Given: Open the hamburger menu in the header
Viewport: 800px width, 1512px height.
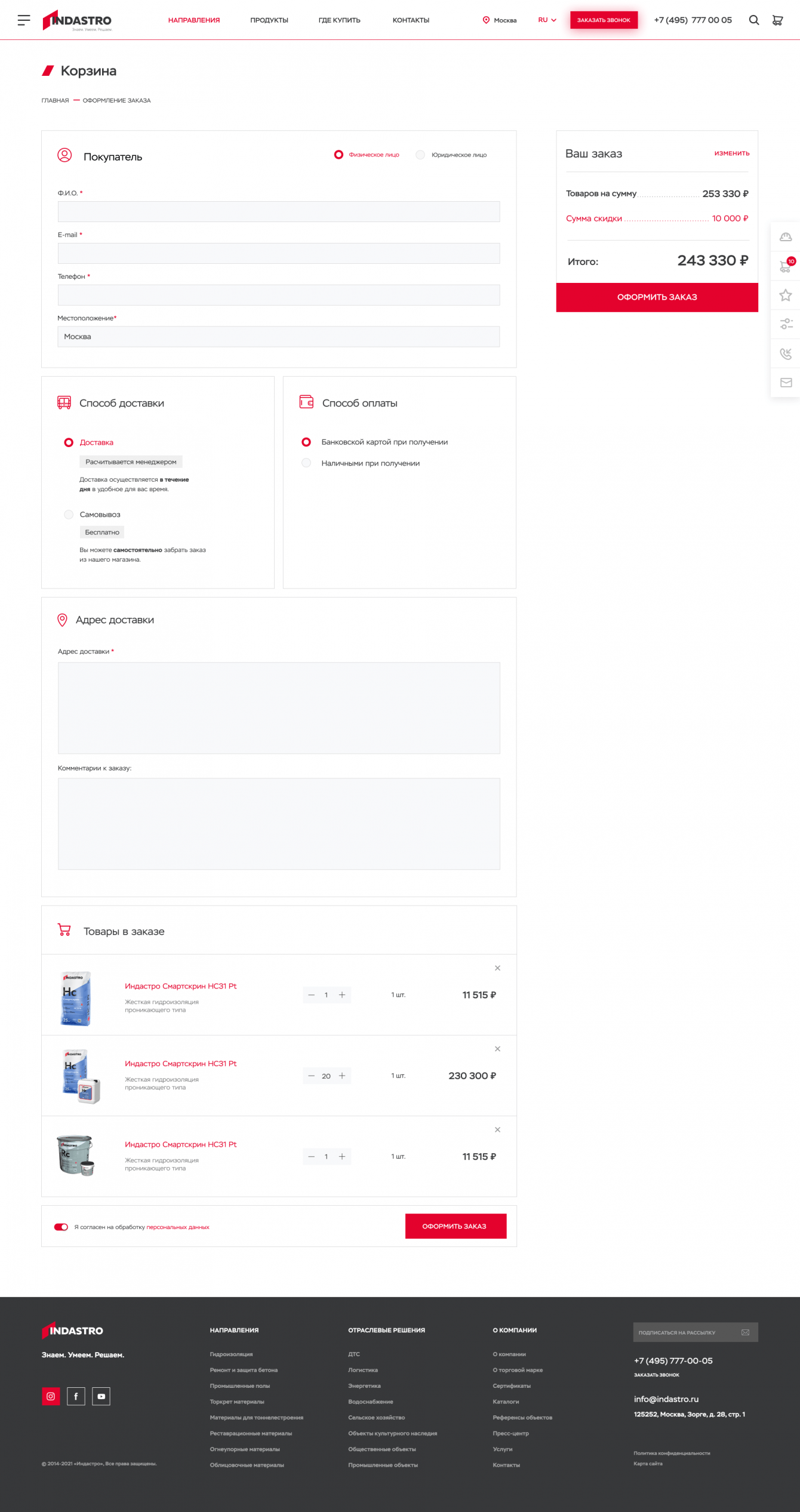Looking at the screenshot, I should pos(24,20).
